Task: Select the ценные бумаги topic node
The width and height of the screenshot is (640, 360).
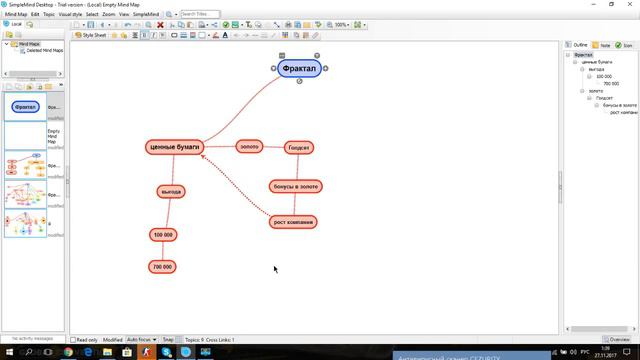Action: click(174, 147)
